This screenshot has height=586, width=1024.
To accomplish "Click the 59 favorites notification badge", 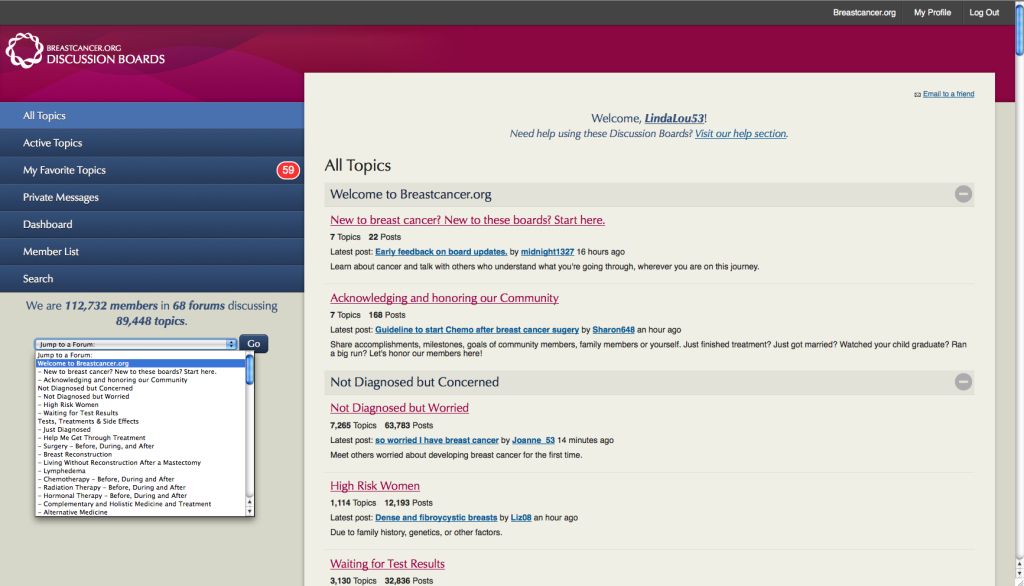I will pos(288,170).
